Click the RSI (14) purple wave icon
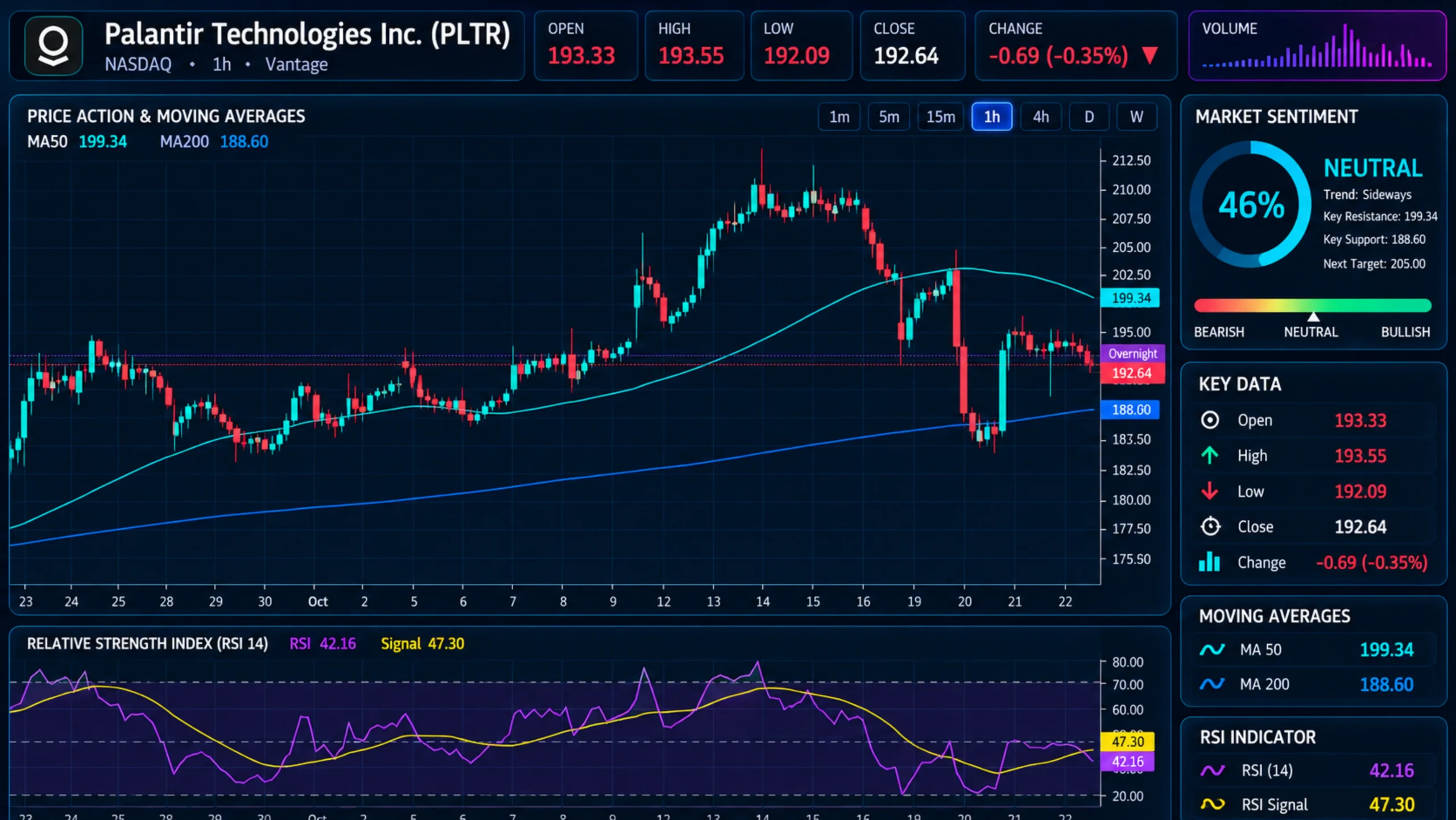 (1213, 770)
